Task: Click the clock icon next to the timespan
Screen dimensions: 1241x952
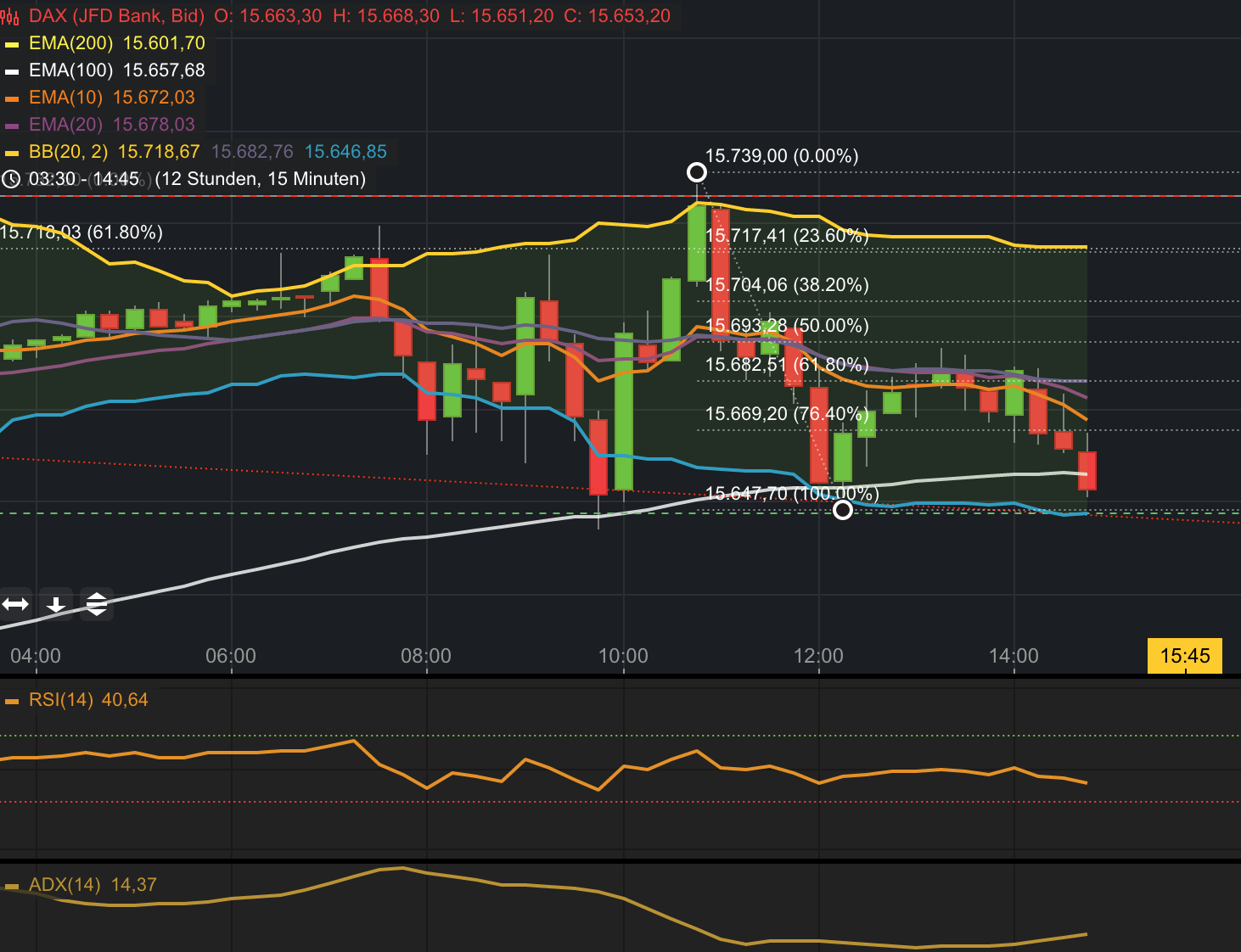Action: pyautogui.click(x=11, y=179)
